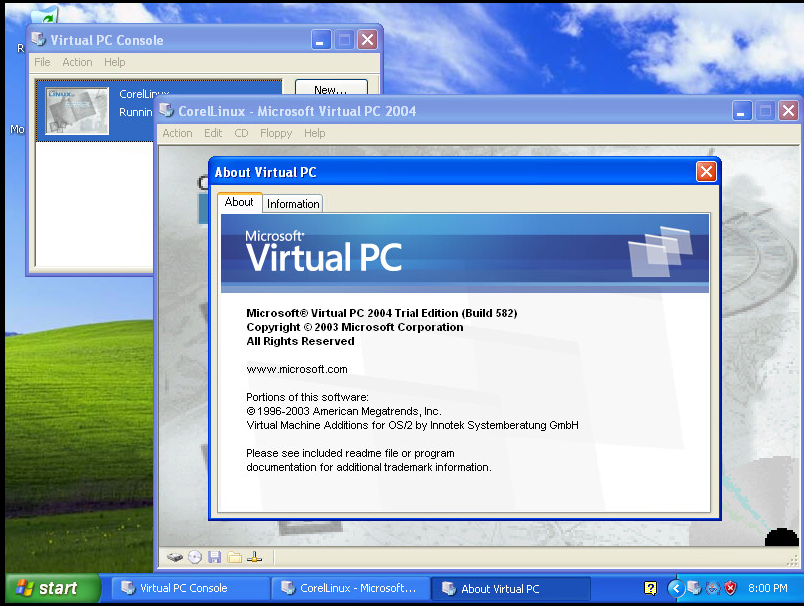This screenshot has height=606, width=804.
Task: Click the red security shield tray icon
Action: [730, 588]
